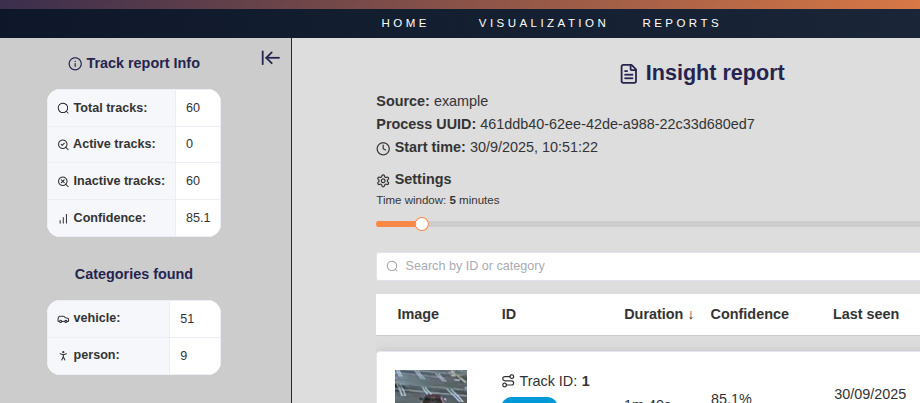Viewport: 920px width, 403px height.
Task: Click the ID column header
Action: pyautogui.click(x=509, y=314)
